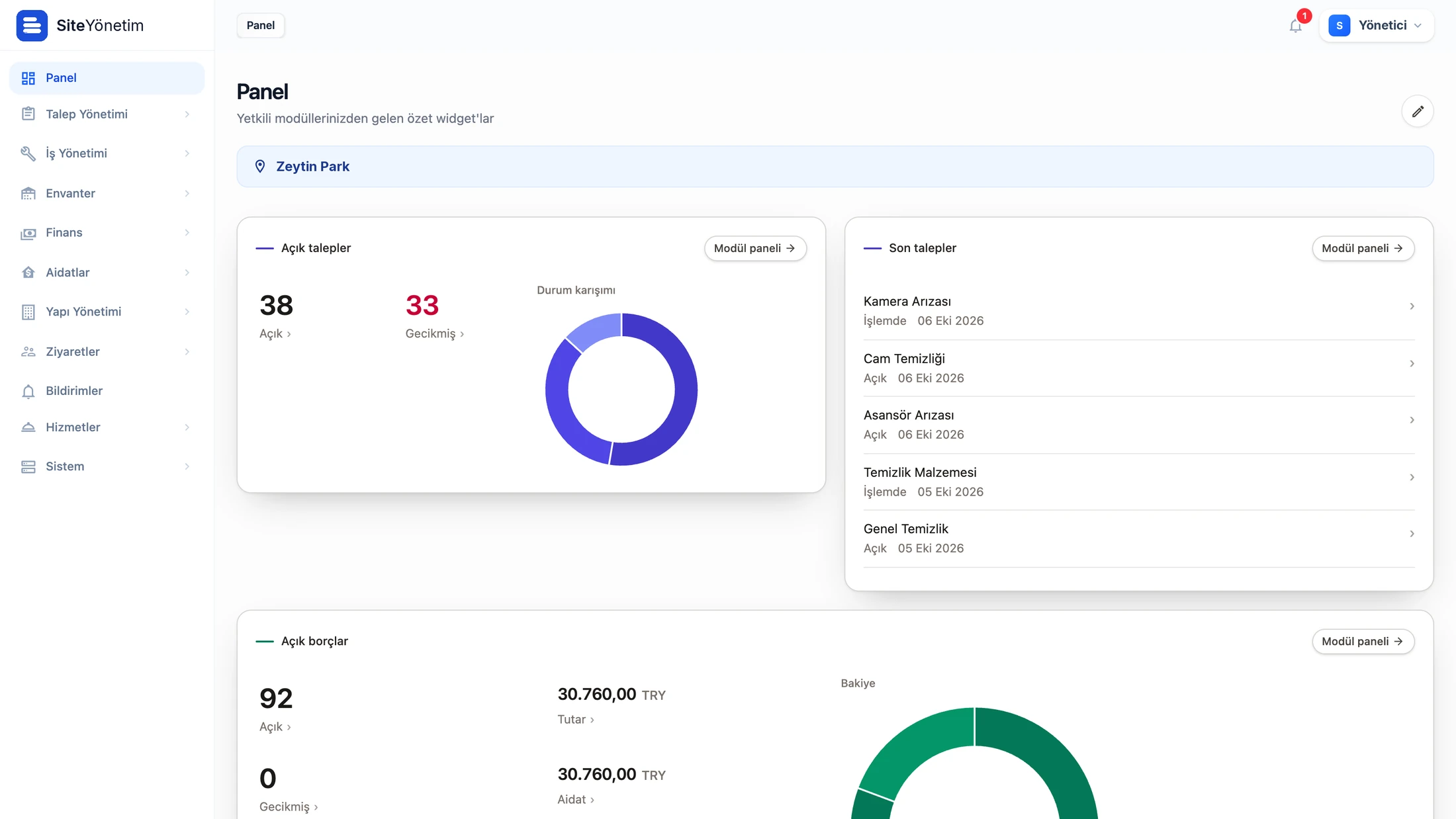Screen dimensions: 1456x819
Task: Expand the Envanter submenu chevron
Action: click(187, 193)
